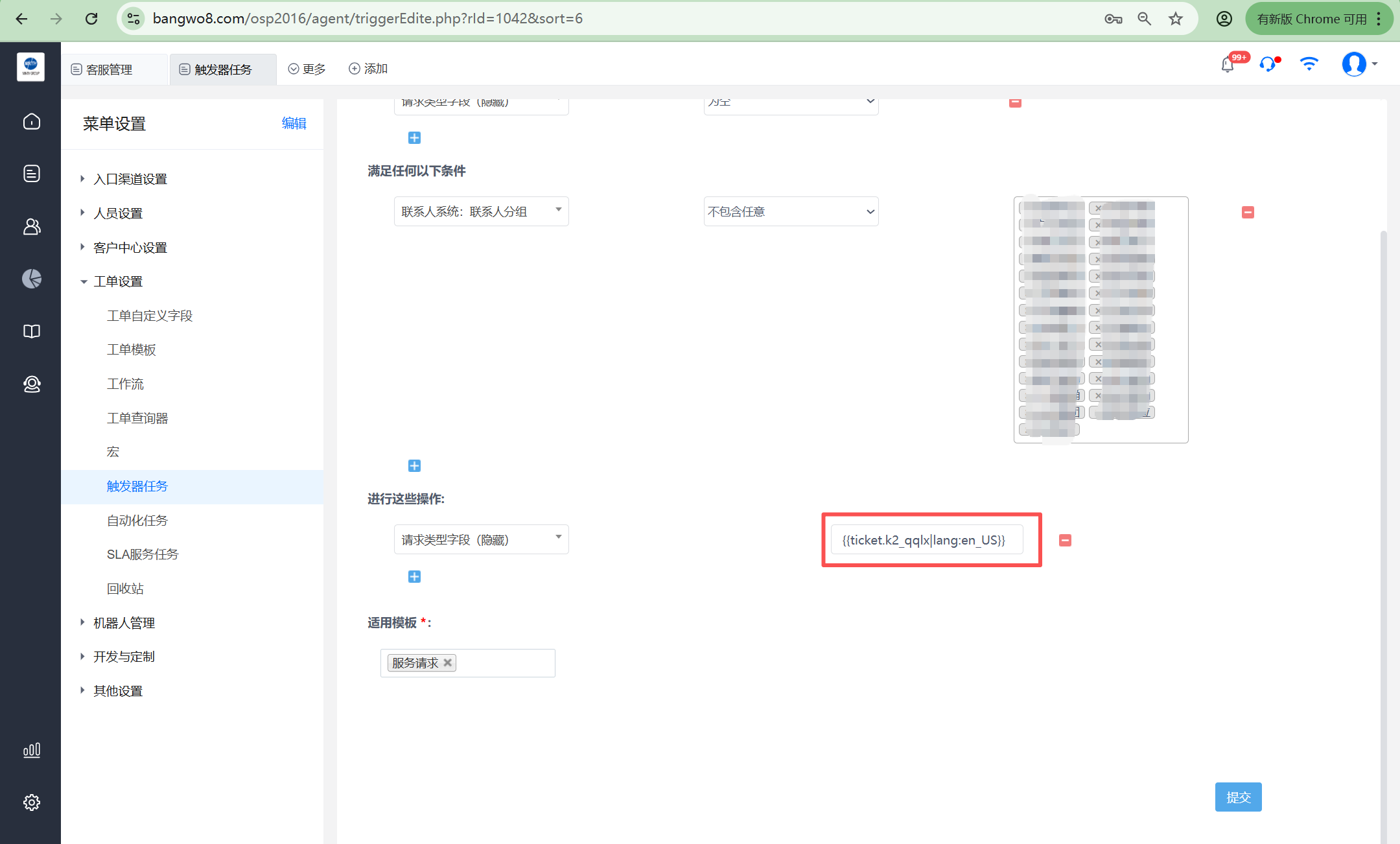Viewport: 1400px width, 844px height.
Task: Click the 提交 submit button
Action: pyautogui.click(x=1237, y=797)
